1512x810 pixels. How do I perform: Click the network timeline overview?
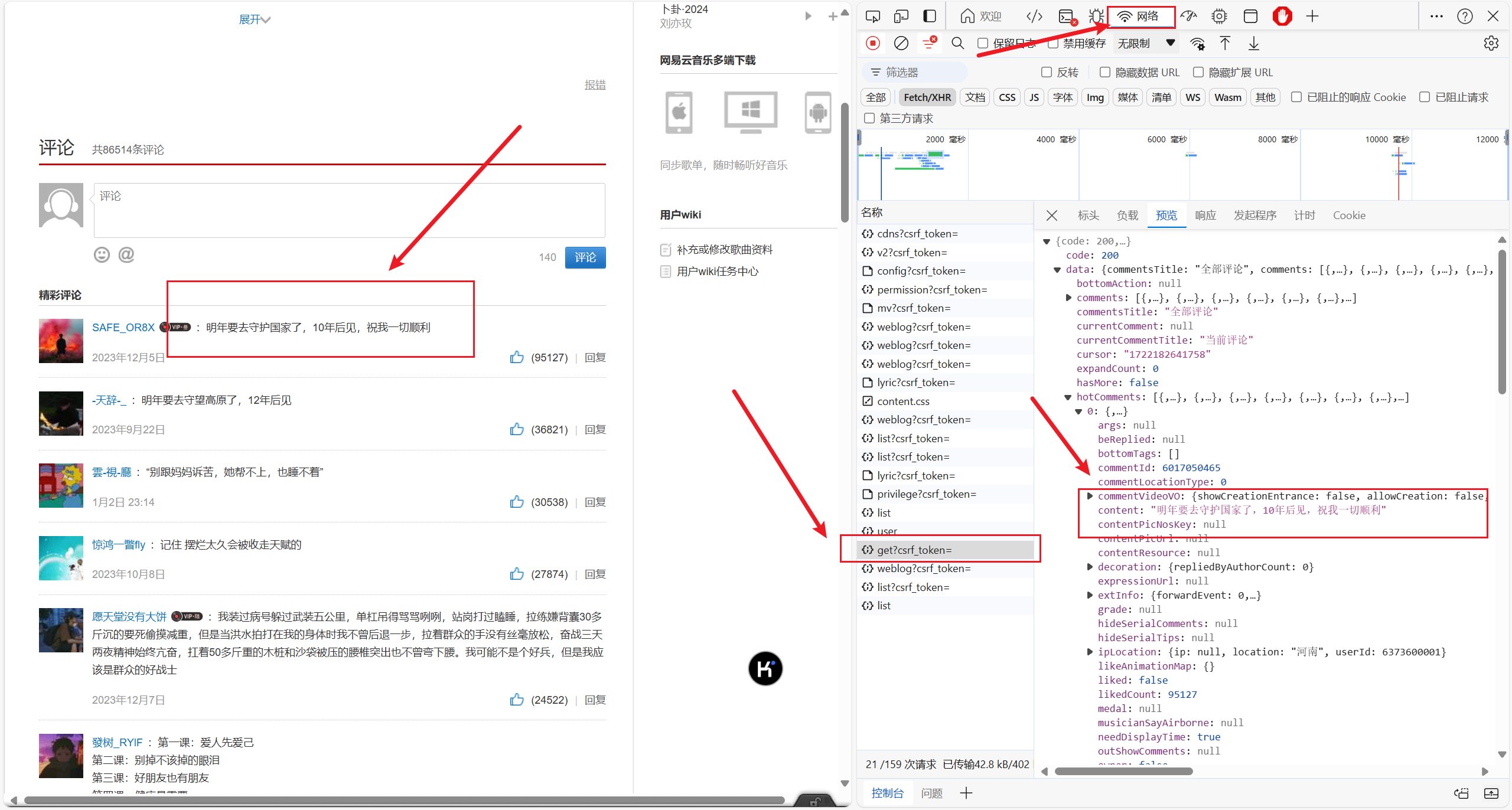tap(1183, 165)
